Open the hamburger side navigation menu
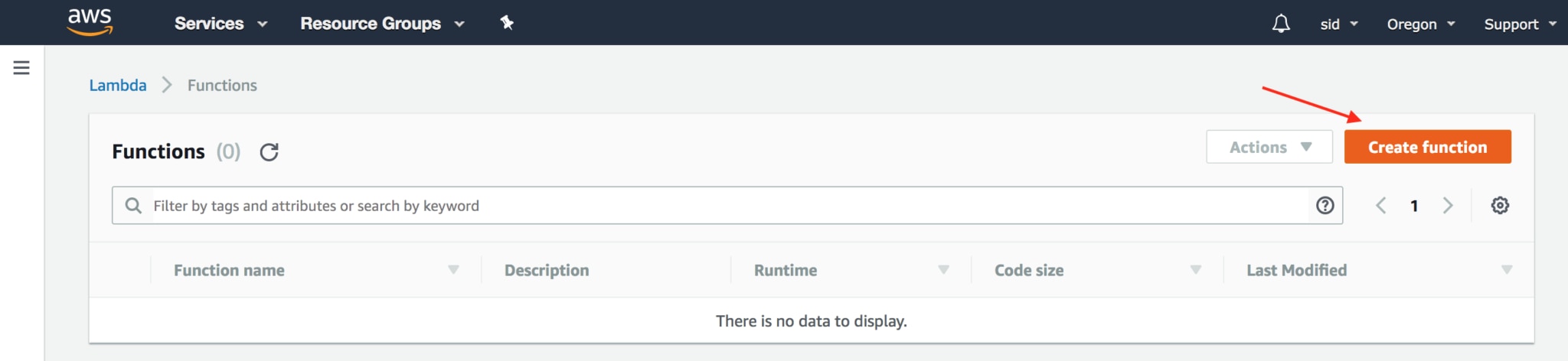This screenshot has width=1568, height=361. pyautogui.click(x=21, y=68)
